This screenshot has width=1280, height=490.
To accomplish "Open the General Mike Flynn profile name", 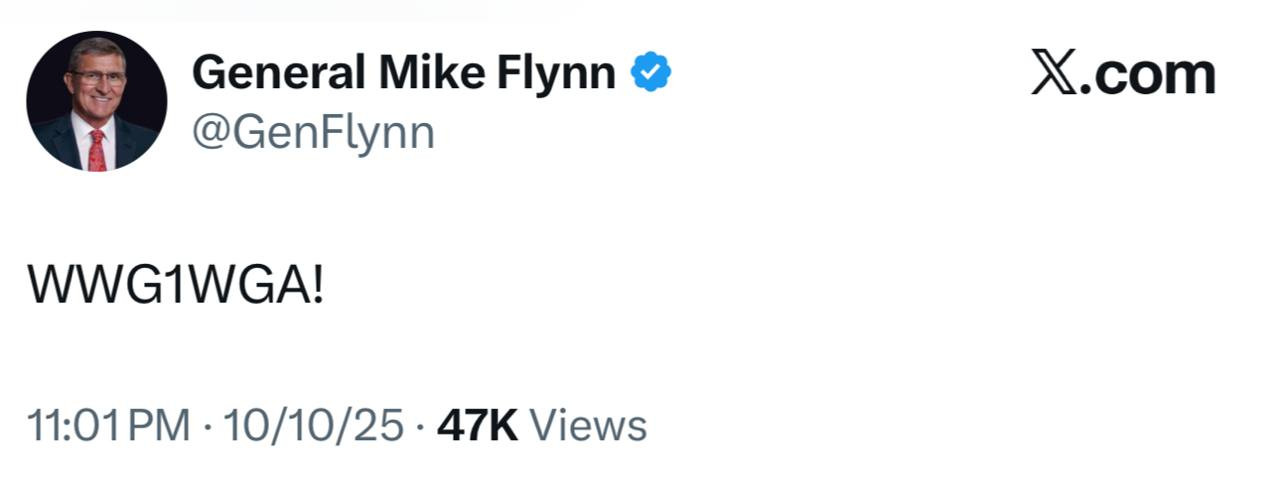I will pos(403,73).
